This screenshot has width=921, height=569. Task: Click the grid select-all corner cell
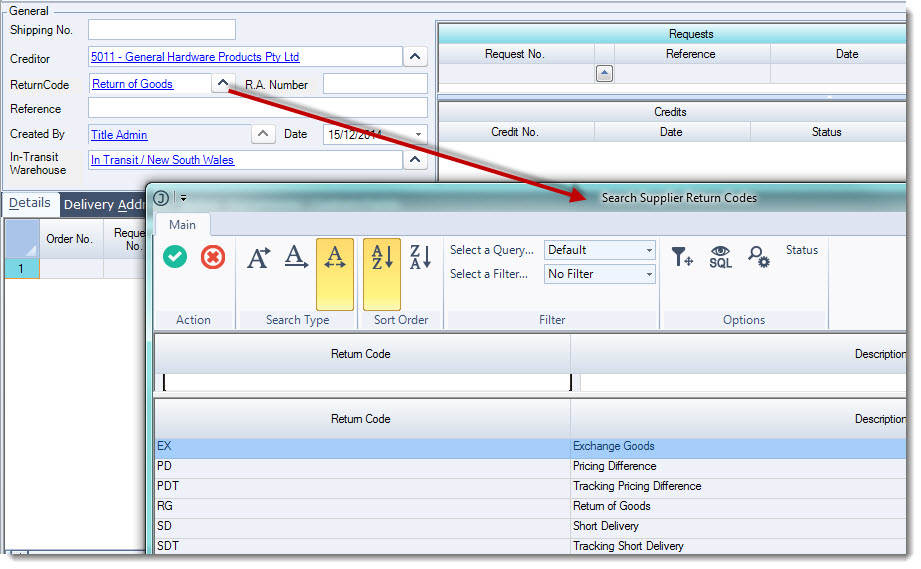22,239
